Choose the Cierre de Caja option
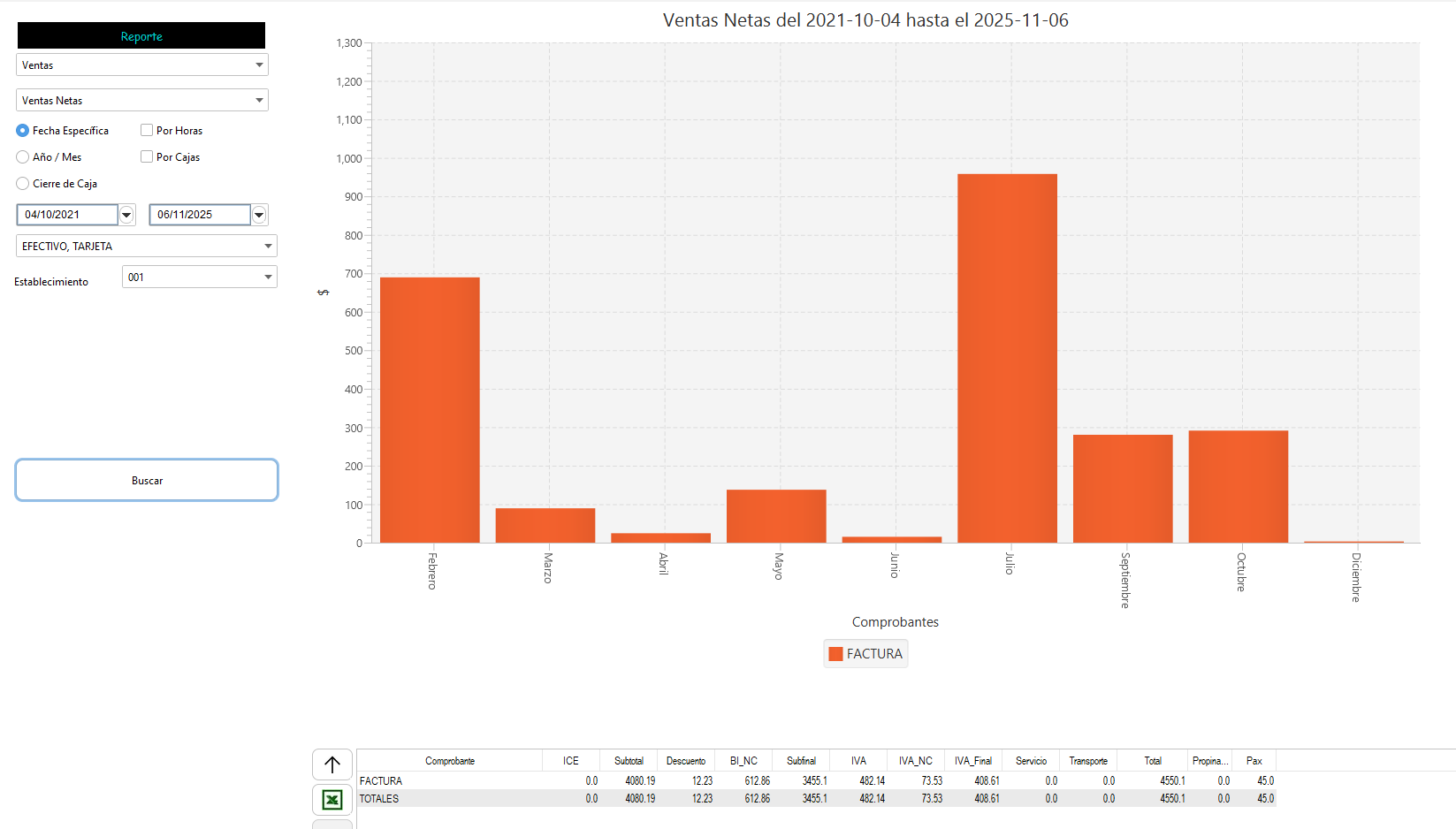 coord(23,184)
